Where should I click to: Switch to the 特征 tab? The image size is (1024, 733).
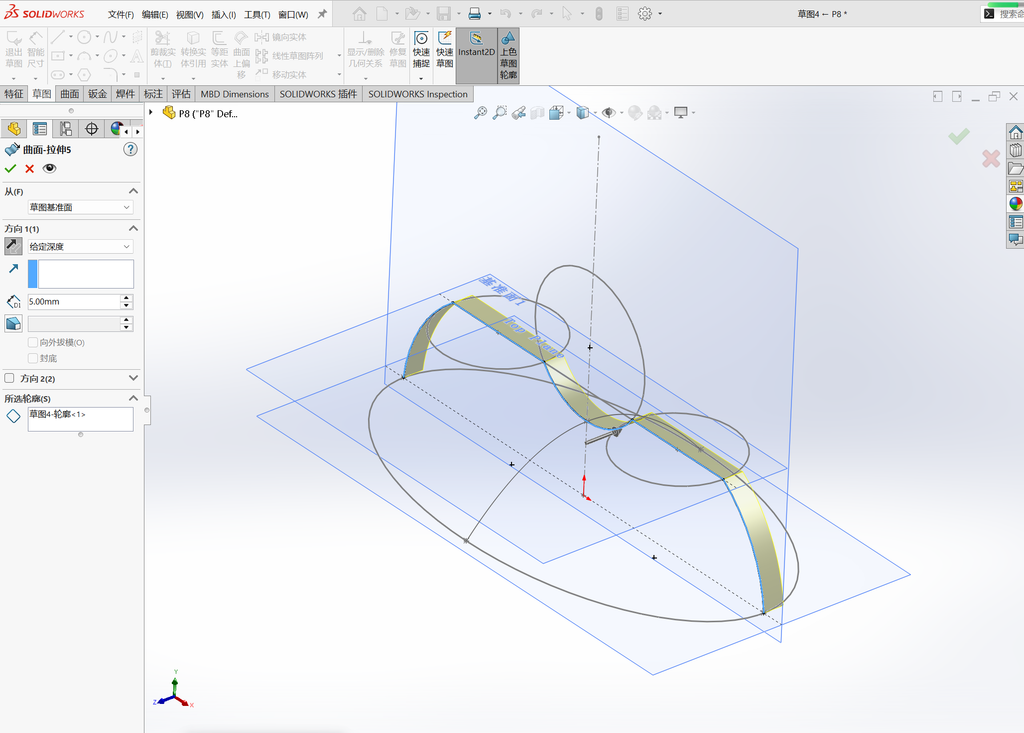(x=14, y=94)
